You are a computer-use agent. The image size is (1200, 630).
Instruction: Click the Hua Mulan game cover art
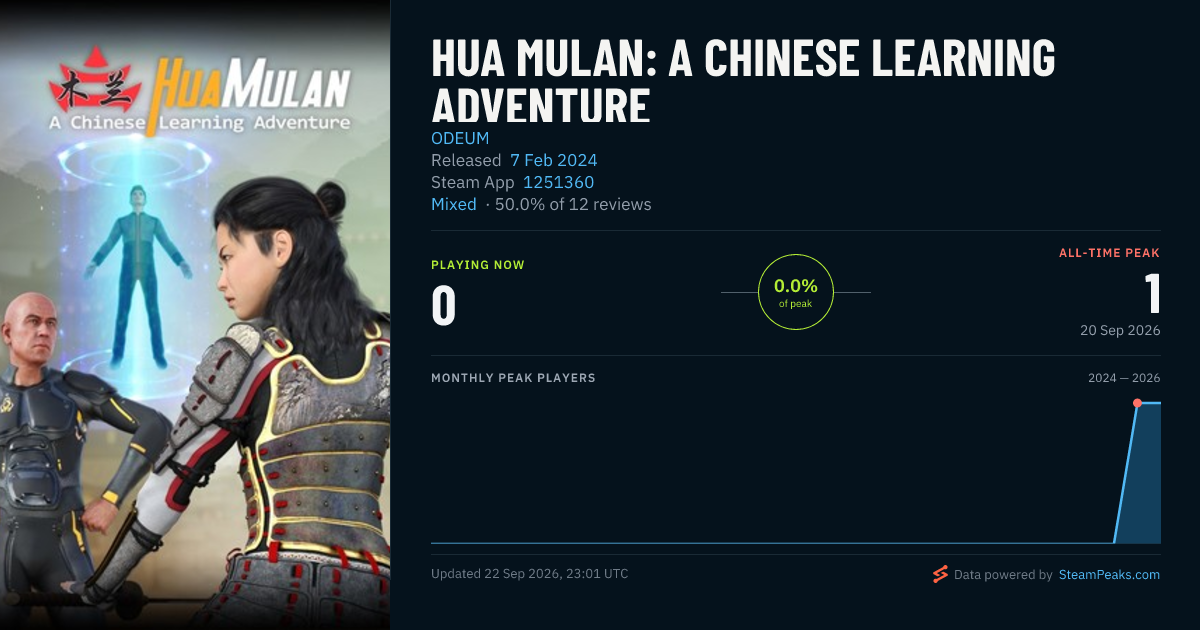195,315
